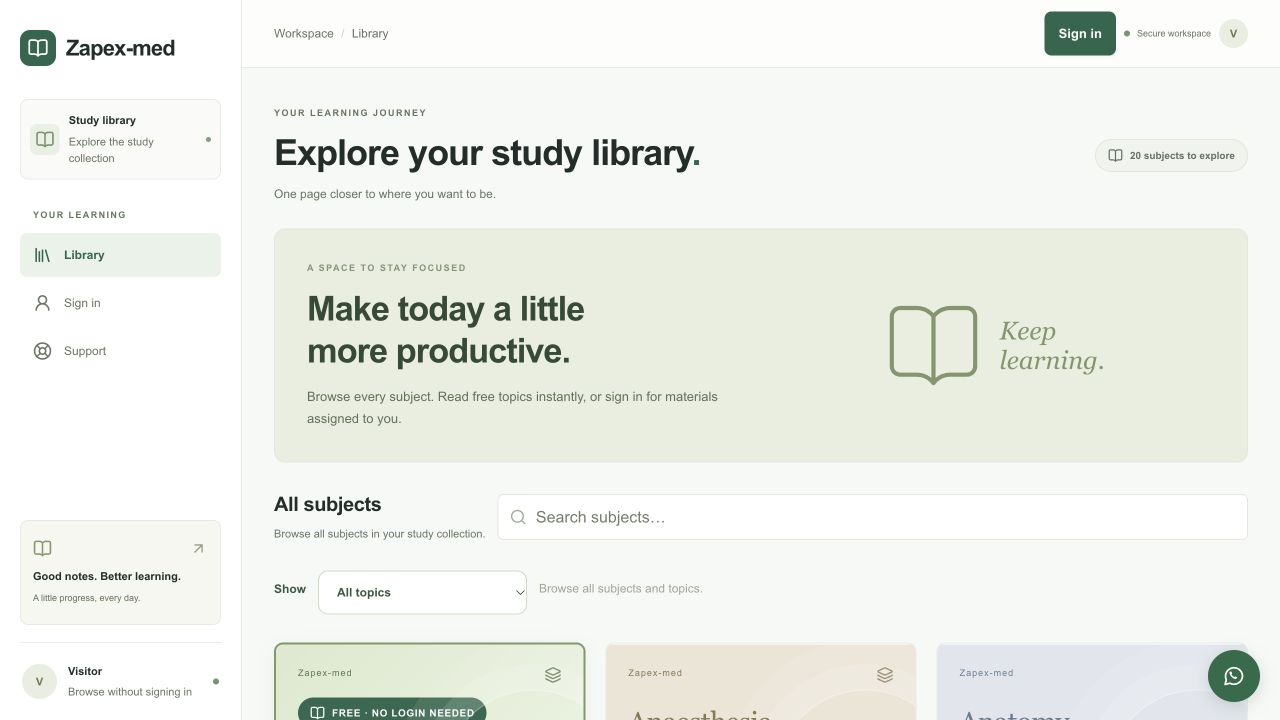Select Sign in from sidebar menu
Image resolution: width=1280 pixels, height=720 pixels.
pyautogui.click(x=120, y=303)
